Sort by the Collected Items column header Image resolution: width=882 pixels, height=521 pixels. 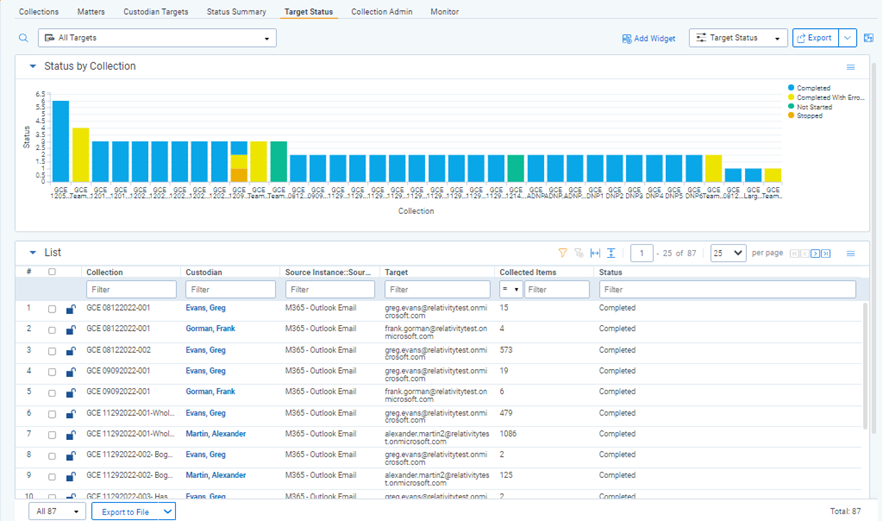tap(528, 272)
